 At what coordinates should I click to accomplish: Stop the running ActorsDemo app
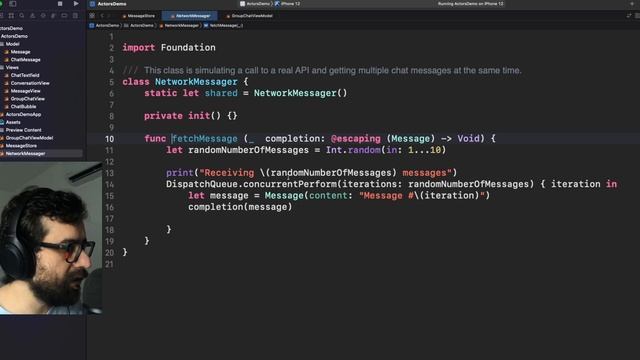60,4
